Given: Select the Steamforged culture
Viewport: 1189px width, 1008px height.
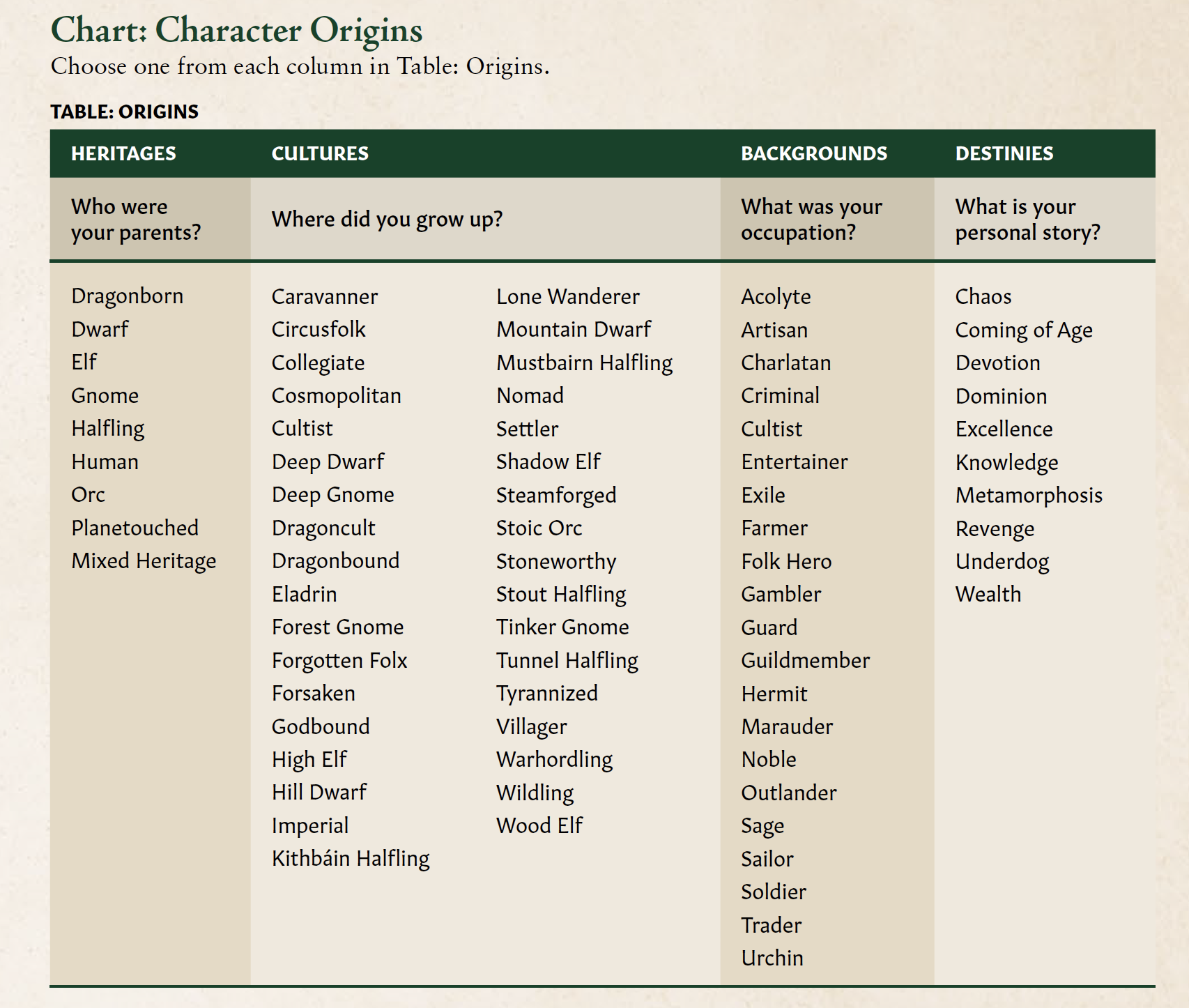Looking at the screenshot, I should pos(556,495).
